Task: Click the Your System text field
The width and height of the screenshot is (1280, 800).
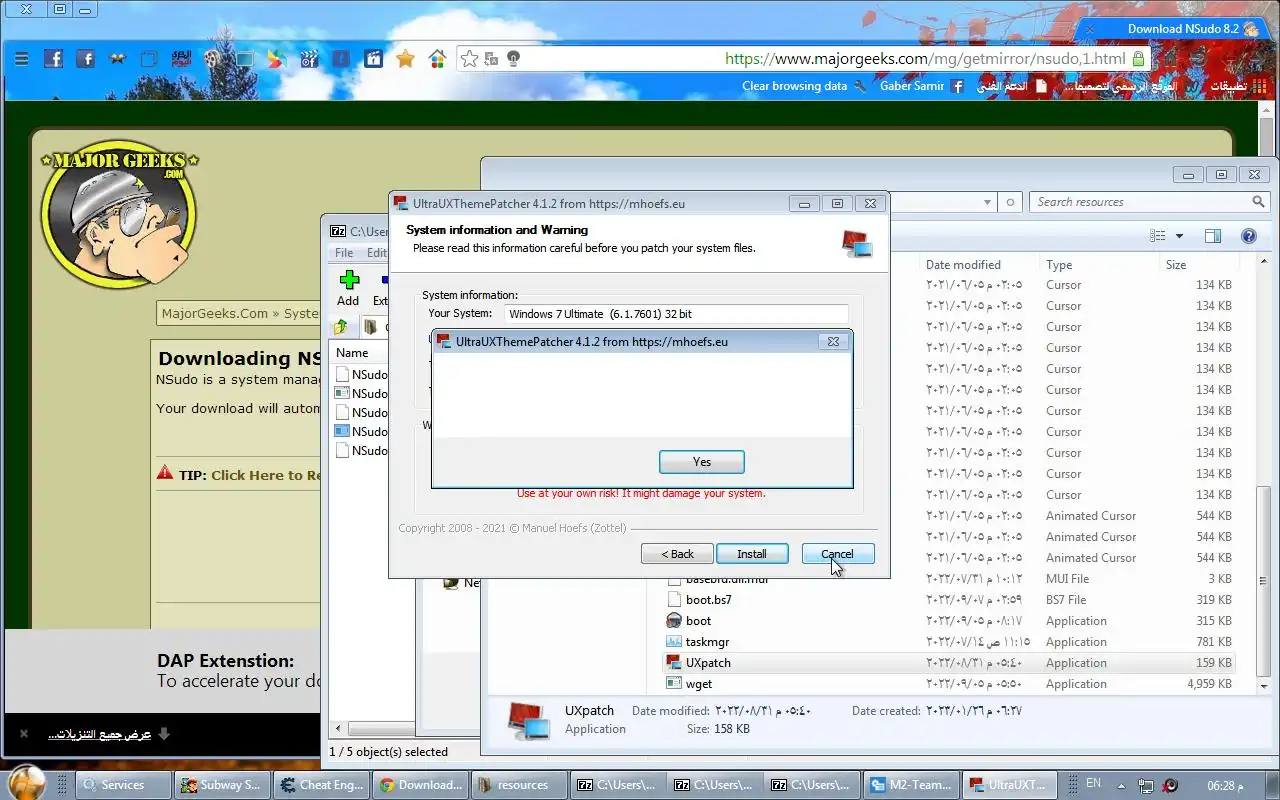Action: pos(677,314)
